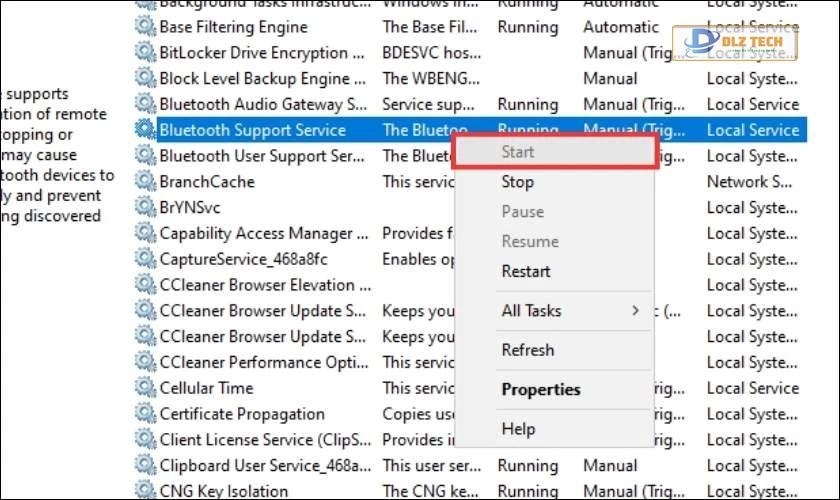Click the CNG Key Isolation gear icon
The height and width of the screenshot is (500, 840).
146,491
